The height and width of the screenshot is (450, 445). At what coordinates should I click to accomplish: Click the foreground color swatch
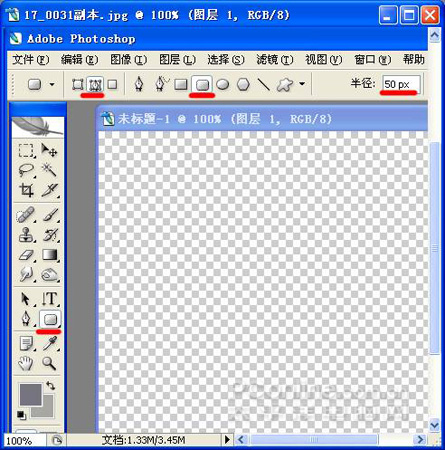click(31, 394)
